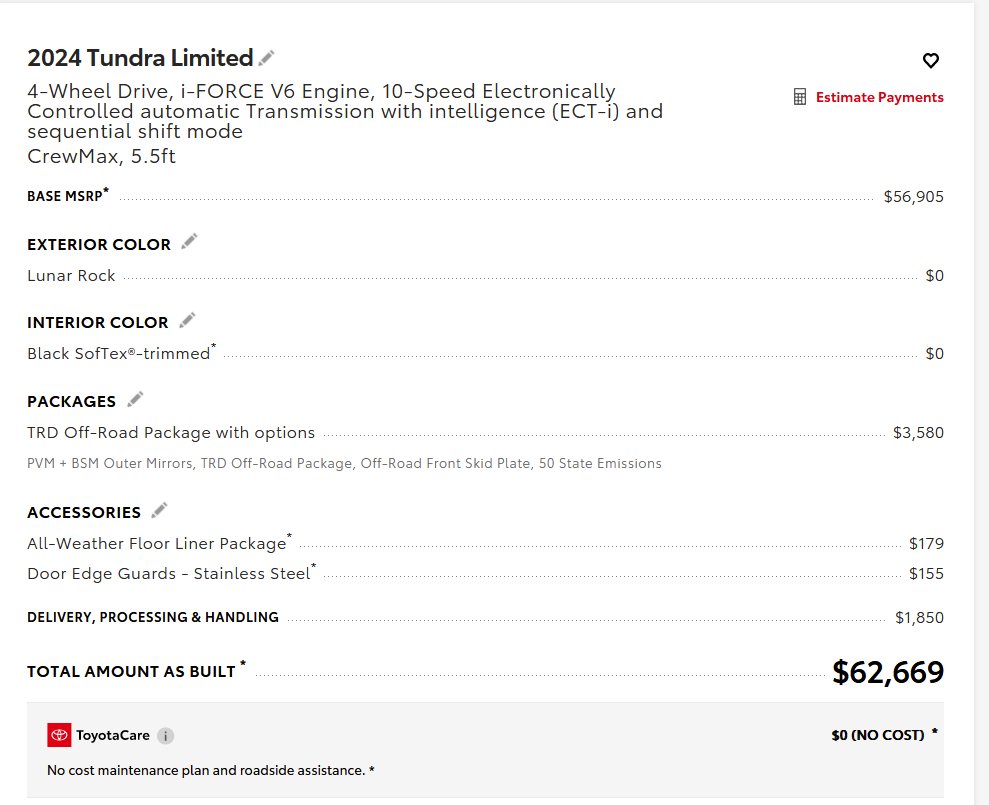Edit Accessories with the pencil icon
This screenshot has height=805, width=989.
point(160,510)
